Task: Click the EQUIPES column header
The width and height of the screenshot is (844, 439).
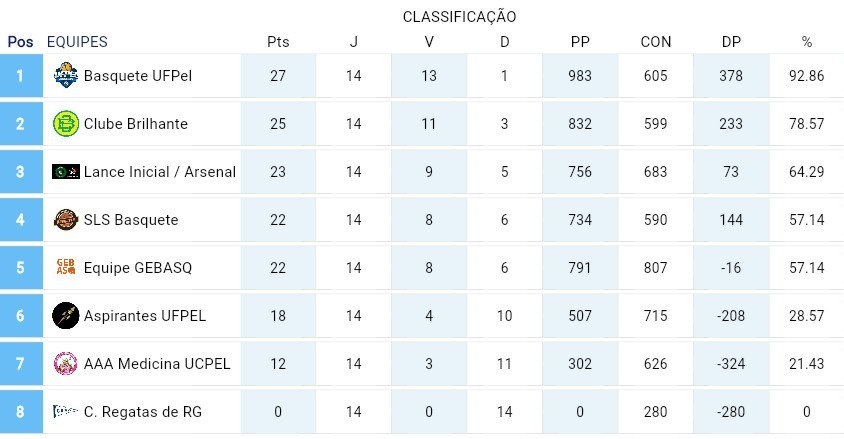Action: [x=77, y=42]
